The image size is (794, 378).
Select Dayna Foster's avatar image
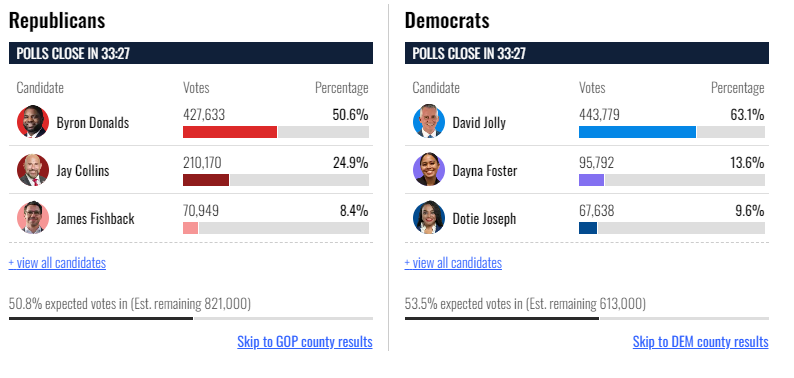[429, 170]
